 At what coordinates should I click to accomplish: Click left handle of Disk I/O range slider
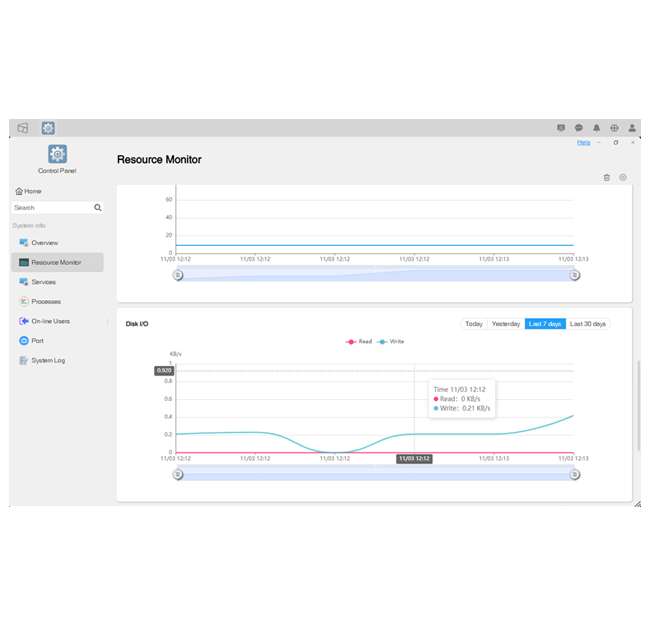coord(178,474)
